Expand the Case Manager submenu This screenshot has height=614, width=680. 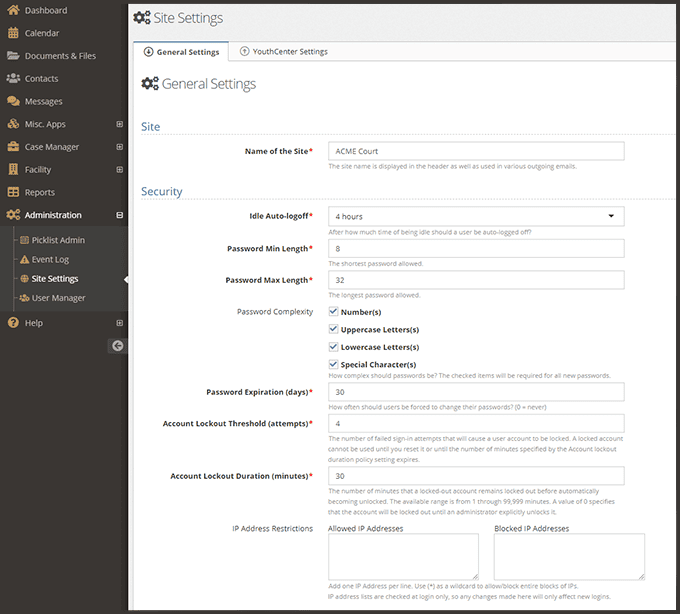(120, 147)
